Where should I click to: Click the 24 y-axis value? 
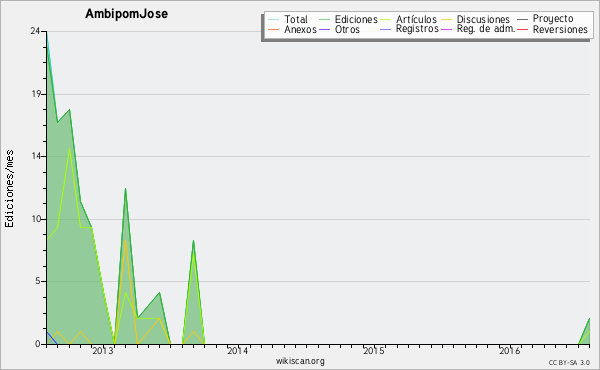click(x=35, y=31)
